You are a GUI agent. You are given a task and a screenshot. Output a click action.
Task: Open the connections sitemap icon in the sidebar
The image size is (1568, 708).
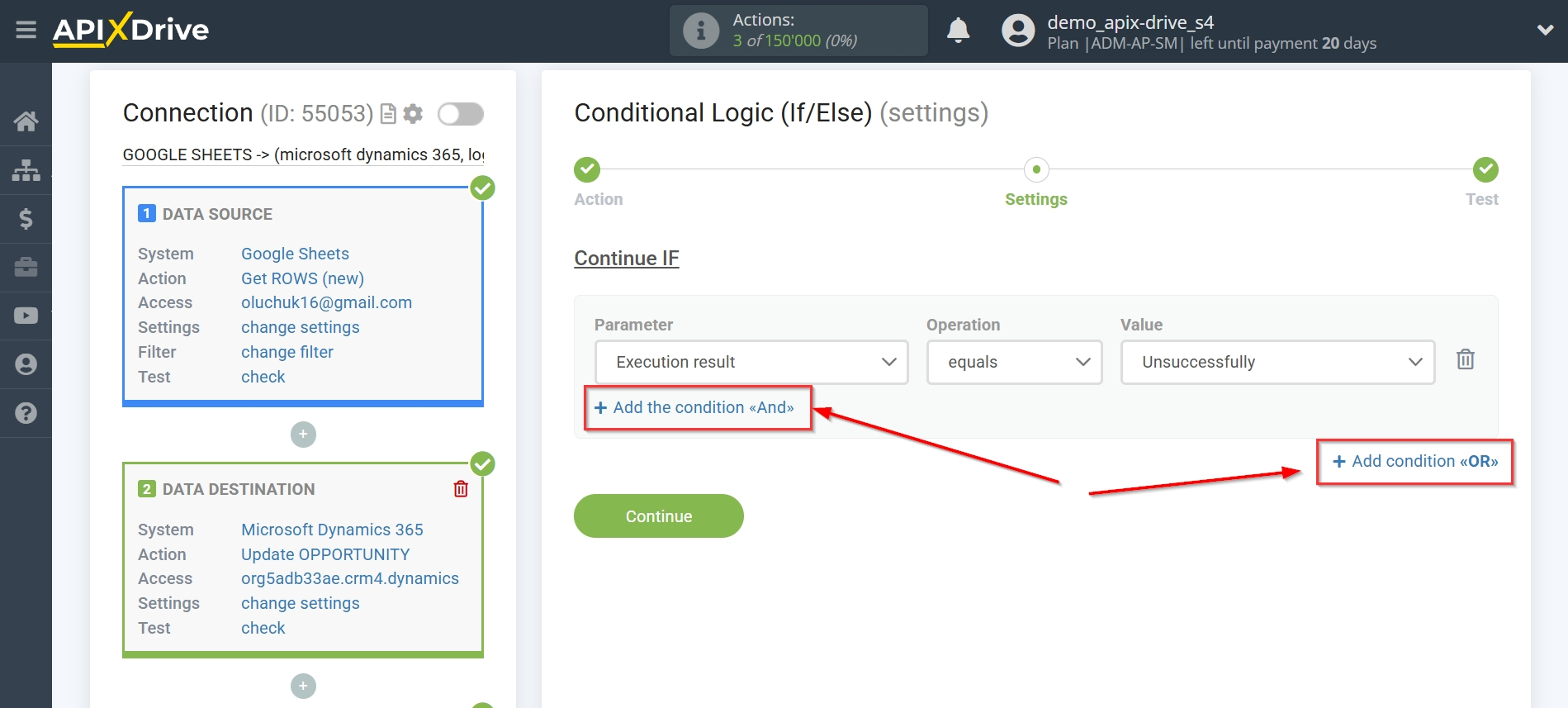pyautogui.click(x=26, y=170)
